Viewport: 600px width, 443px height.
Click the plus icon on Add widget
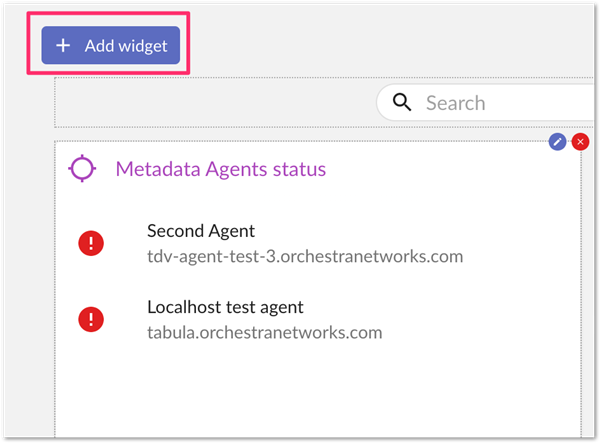[x=63, y=46]
